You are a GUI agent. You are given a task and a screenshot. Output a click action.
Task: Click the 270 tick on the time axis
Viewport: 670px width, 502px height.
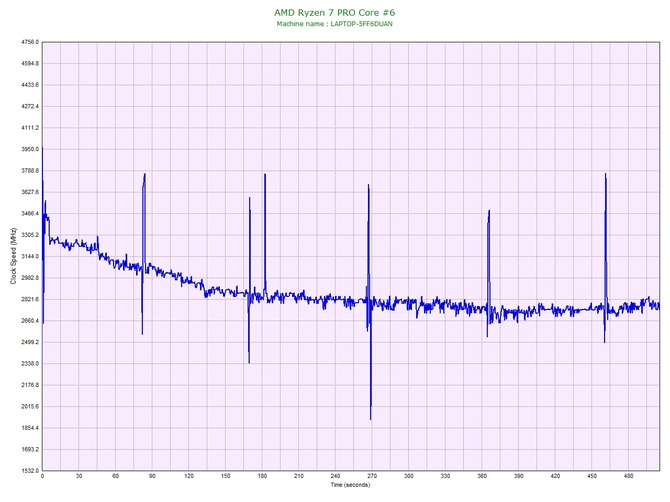click(372, 476)
